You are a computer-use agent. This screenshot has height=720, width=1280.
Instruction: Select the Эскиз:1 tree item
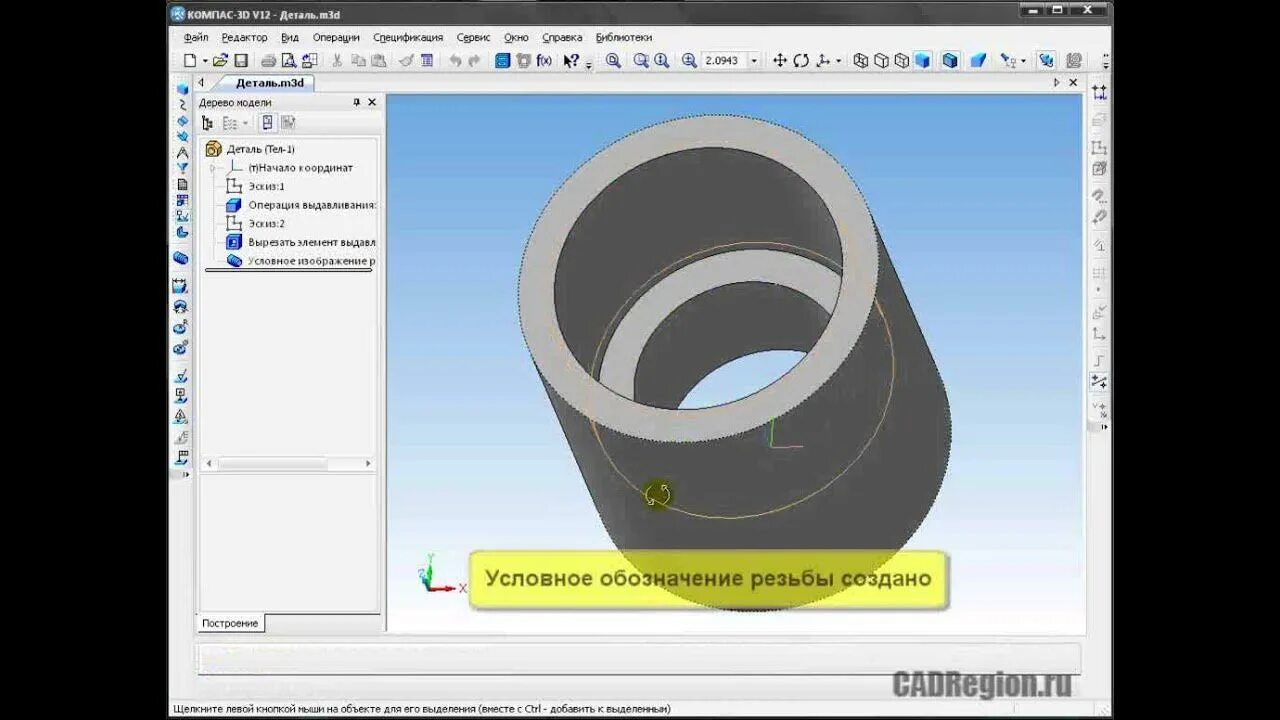[267, 186]
